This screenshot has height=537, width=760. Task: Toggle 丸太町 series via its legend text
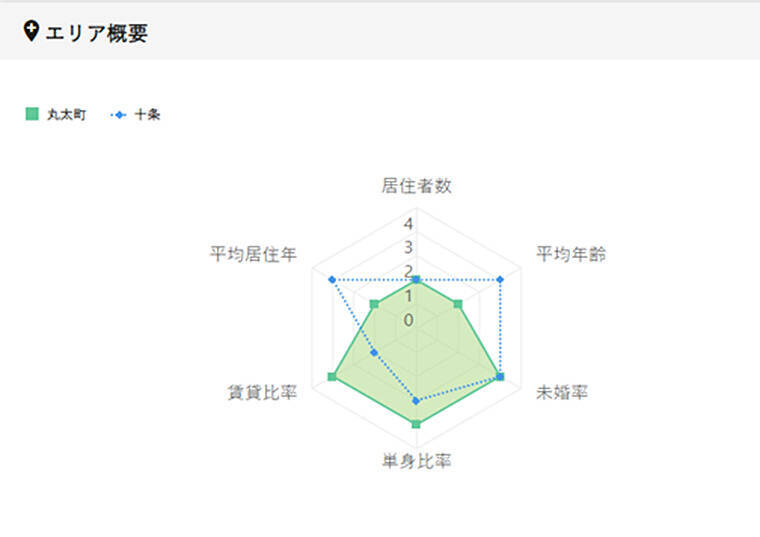(x=66, y=115)
